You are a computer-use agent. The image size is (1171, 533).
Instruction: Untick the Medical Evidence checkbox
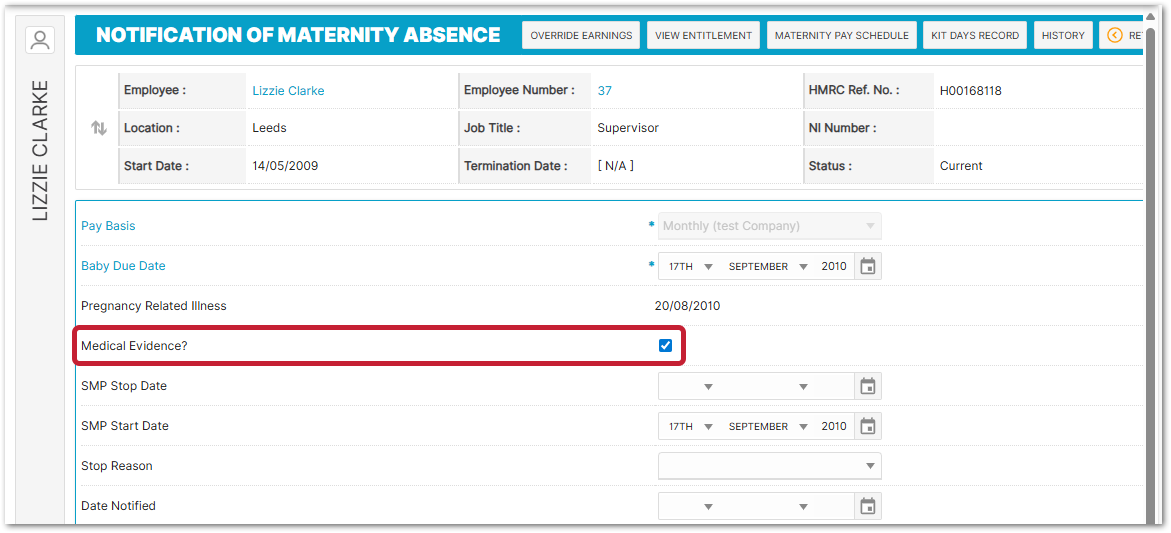[665, 346]
